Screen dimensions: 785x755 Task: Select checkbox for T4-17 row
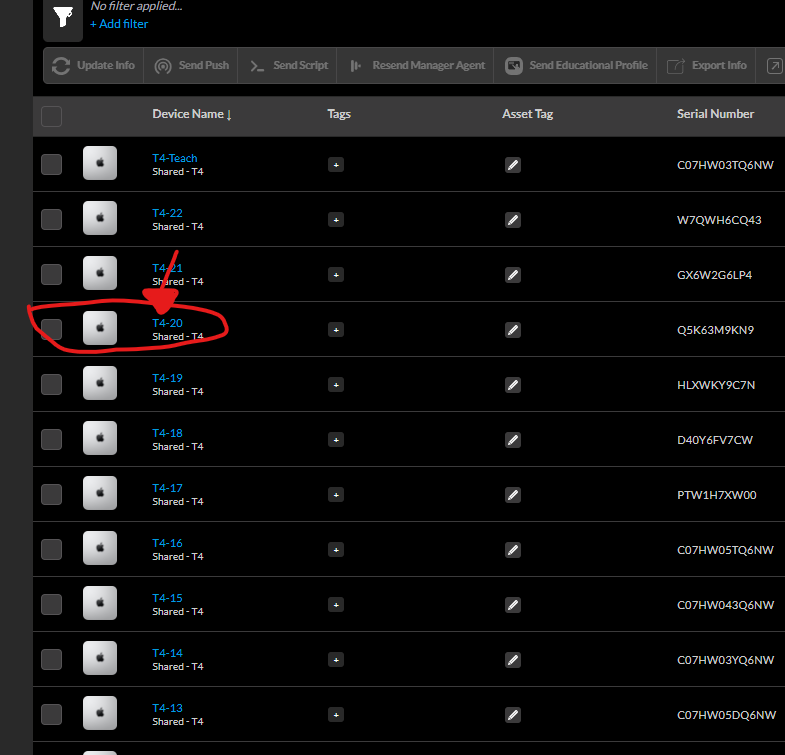click(x=52, y=495)
